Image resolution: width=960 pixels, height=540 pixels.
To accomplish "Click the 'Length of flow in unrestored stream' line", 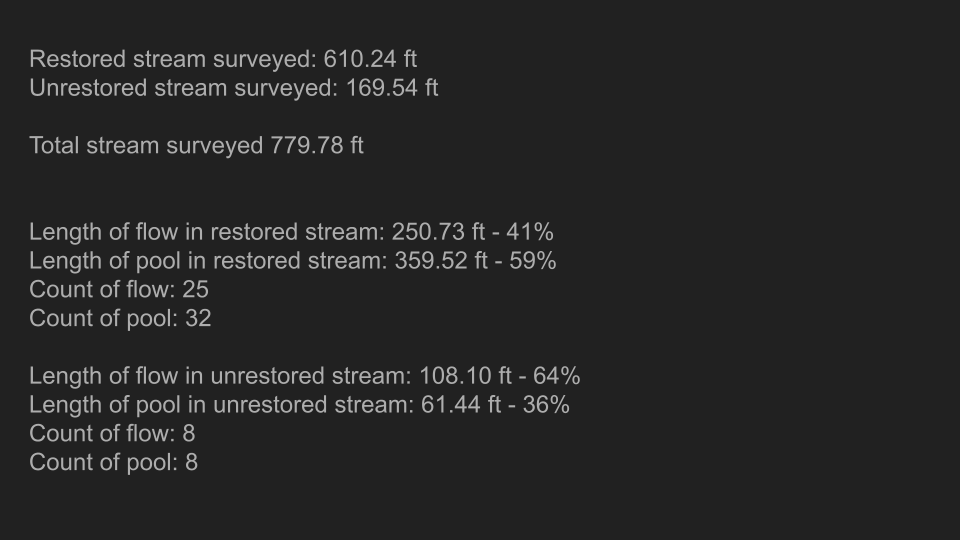I will tap(305, 376).
